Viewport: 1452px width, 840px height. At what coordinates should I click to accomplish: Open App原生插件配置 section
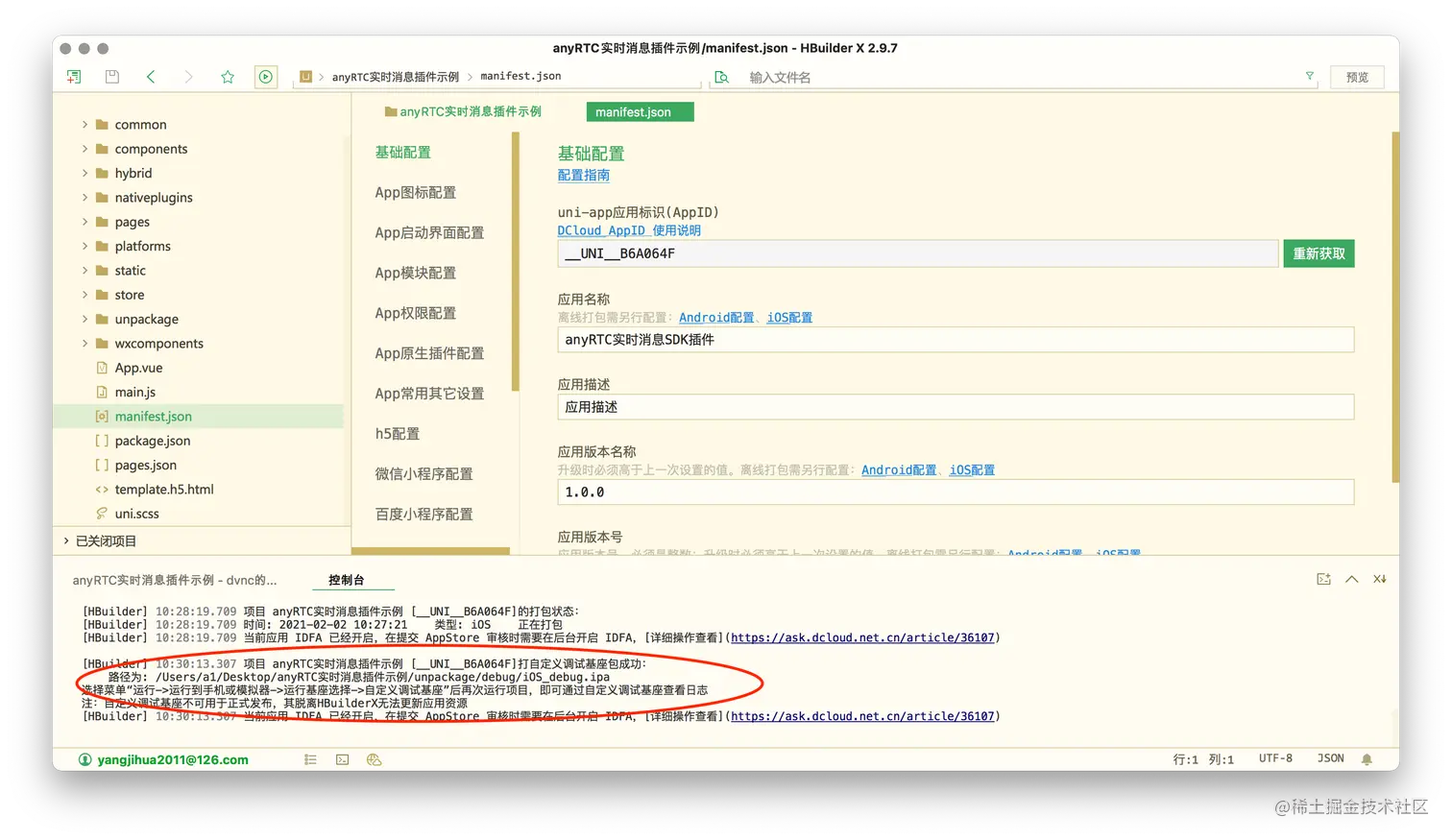(x=429, y=354)
